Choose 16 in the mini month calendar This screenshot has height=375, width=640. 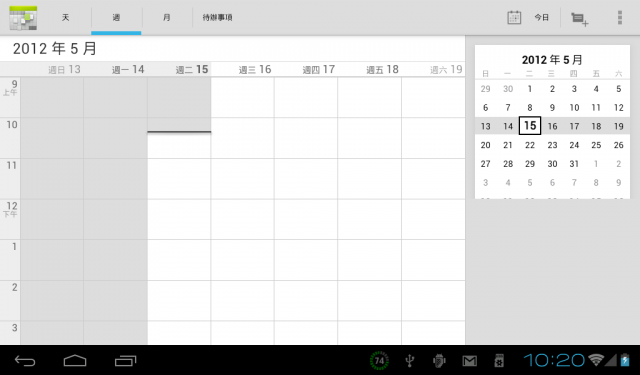click(552, 126)
